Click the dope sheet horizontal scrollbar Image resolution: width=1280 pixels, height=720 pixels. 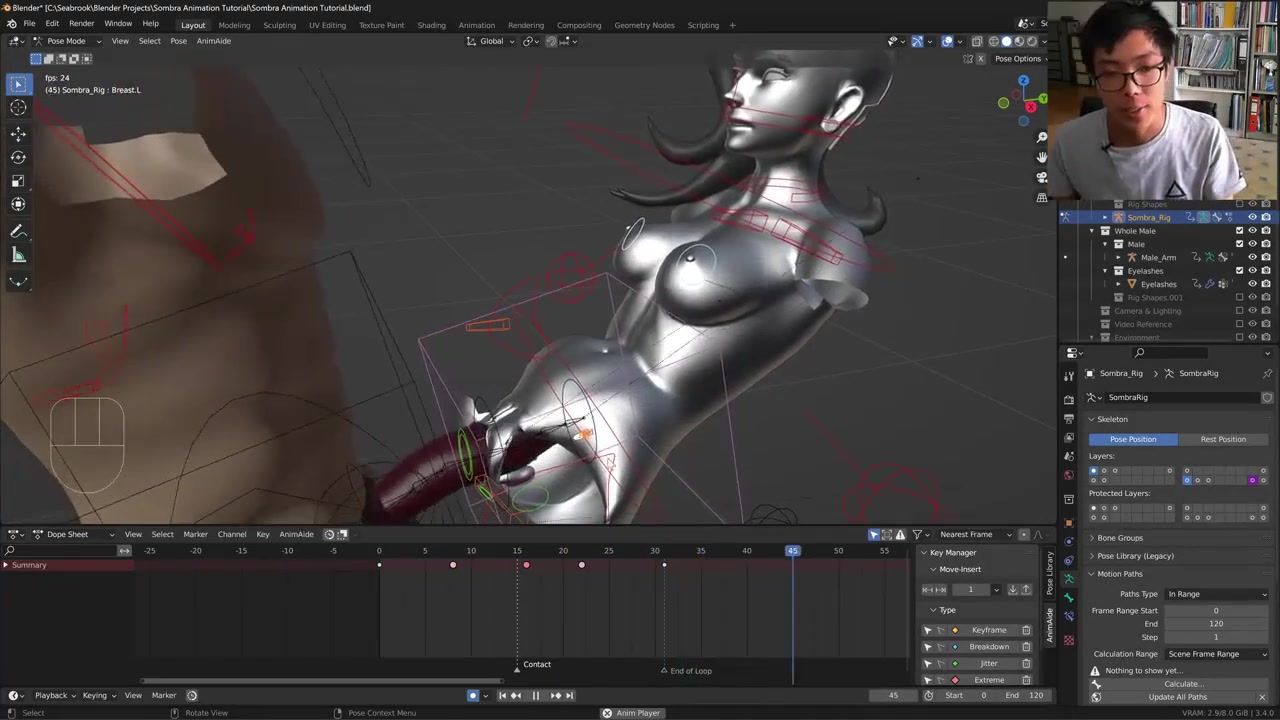point(320,681)
